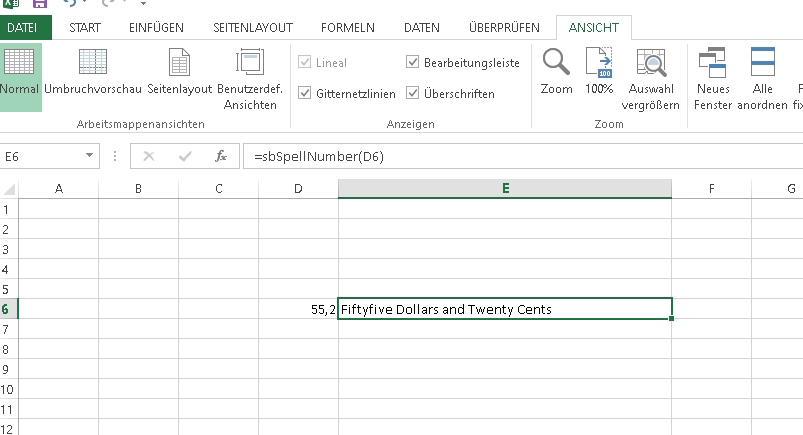Expand the Name Box dropdown arrow

90,156
